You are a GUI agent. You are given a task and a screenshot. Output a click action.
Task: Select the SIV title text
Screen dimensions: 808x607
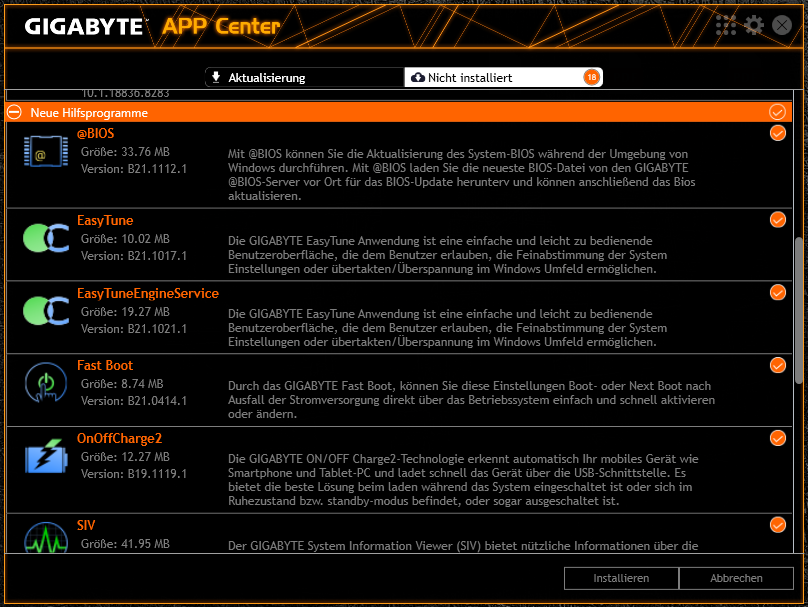coord(86,525)
